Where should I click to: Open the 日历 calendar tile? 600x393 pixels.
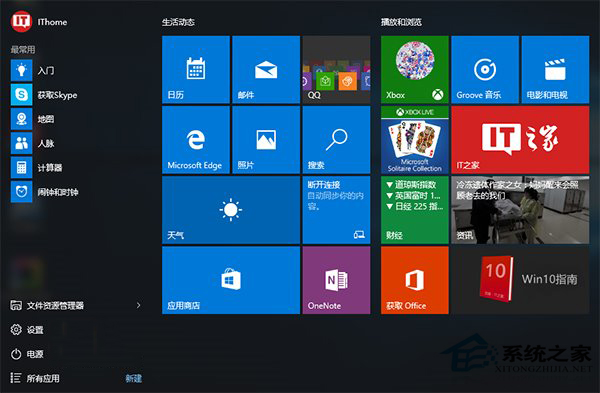tap(196, 70)
